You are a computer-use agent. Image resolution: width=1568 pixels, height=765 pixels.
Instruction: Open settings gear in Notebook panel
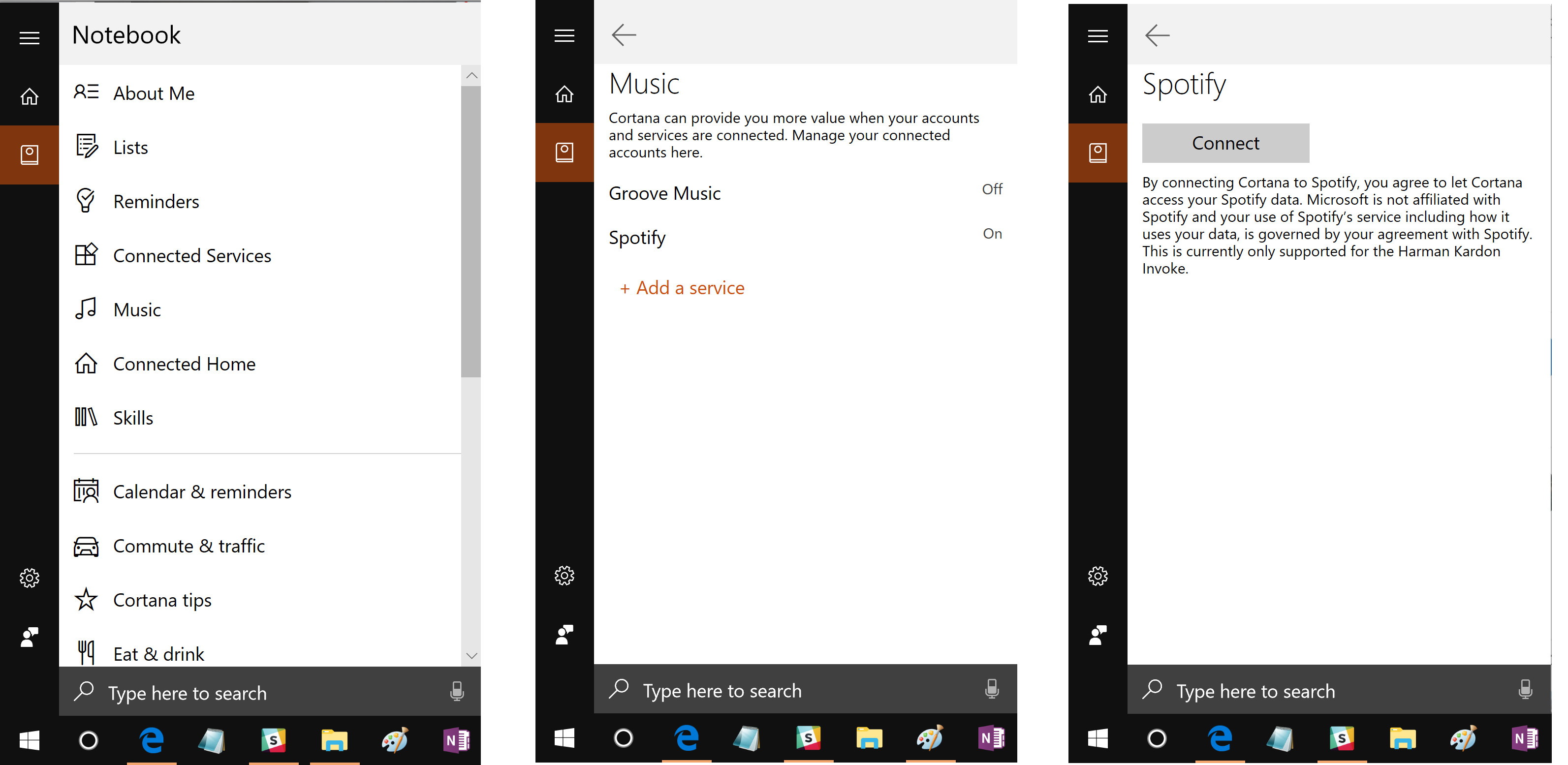29,578
